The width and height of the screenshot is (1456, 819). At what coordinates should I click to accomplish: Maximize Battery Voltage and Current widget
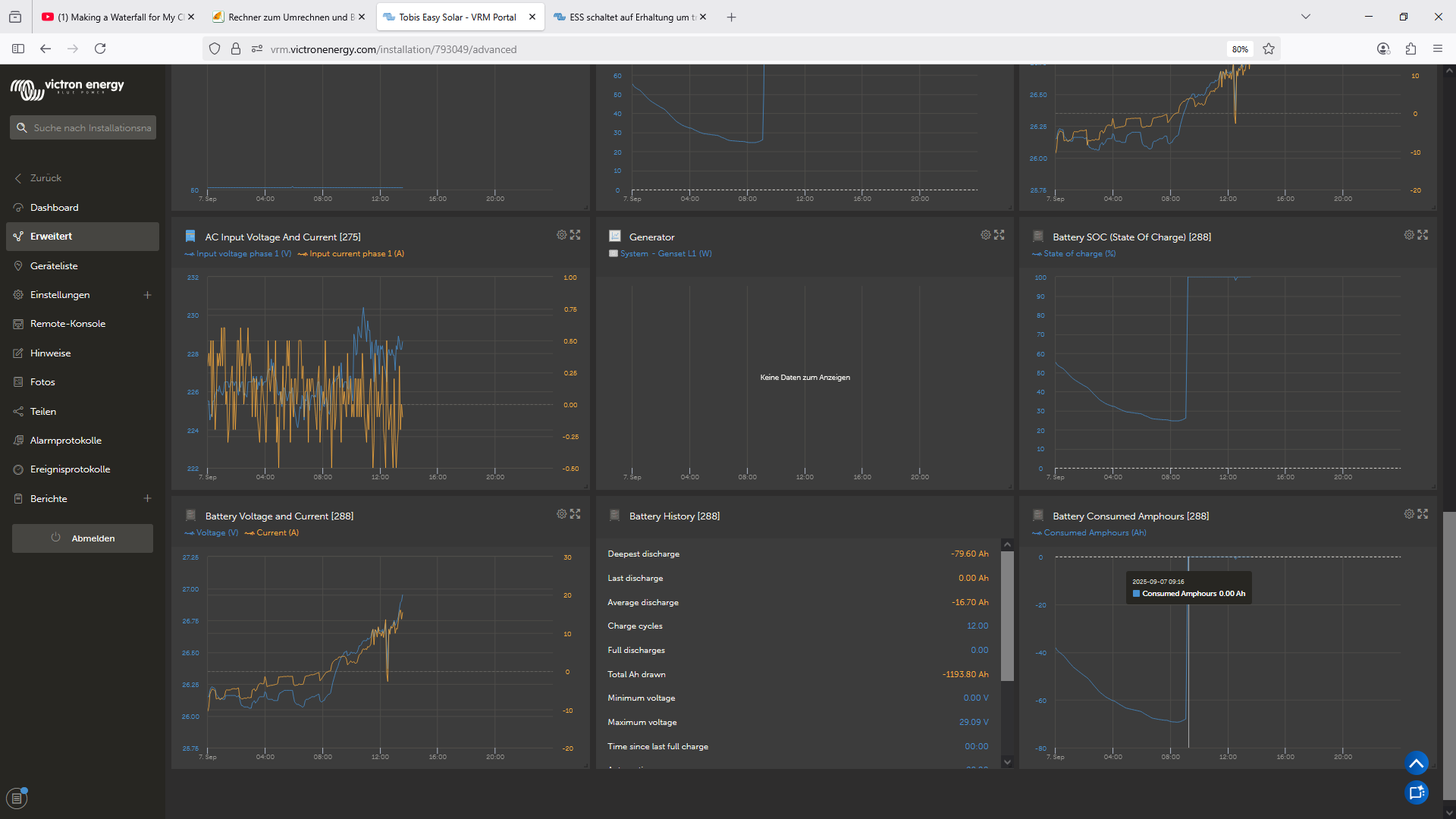pos(576,514)
